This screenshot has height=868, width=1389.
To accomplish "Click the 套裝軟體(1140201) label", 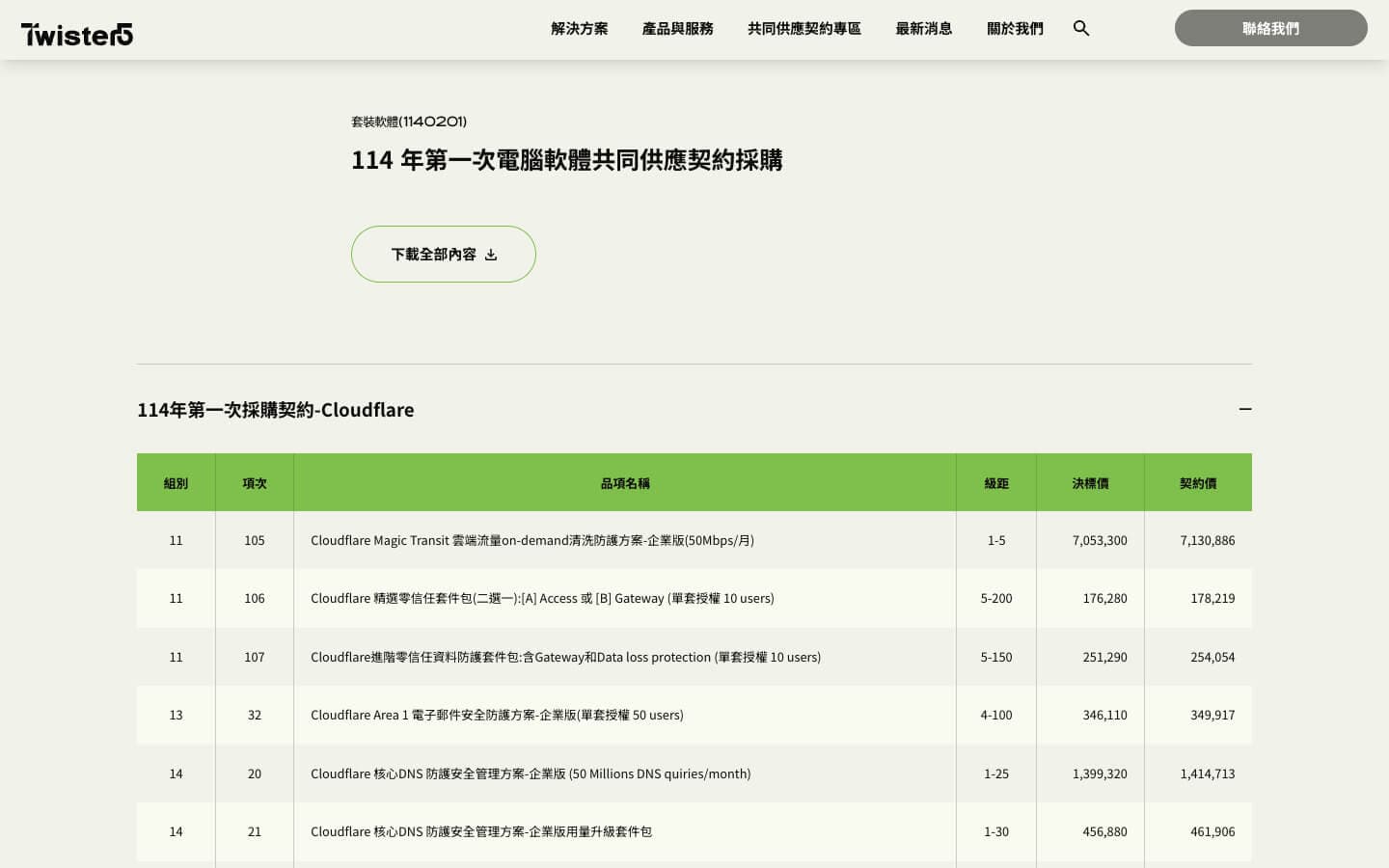I will tap(409, 122).
